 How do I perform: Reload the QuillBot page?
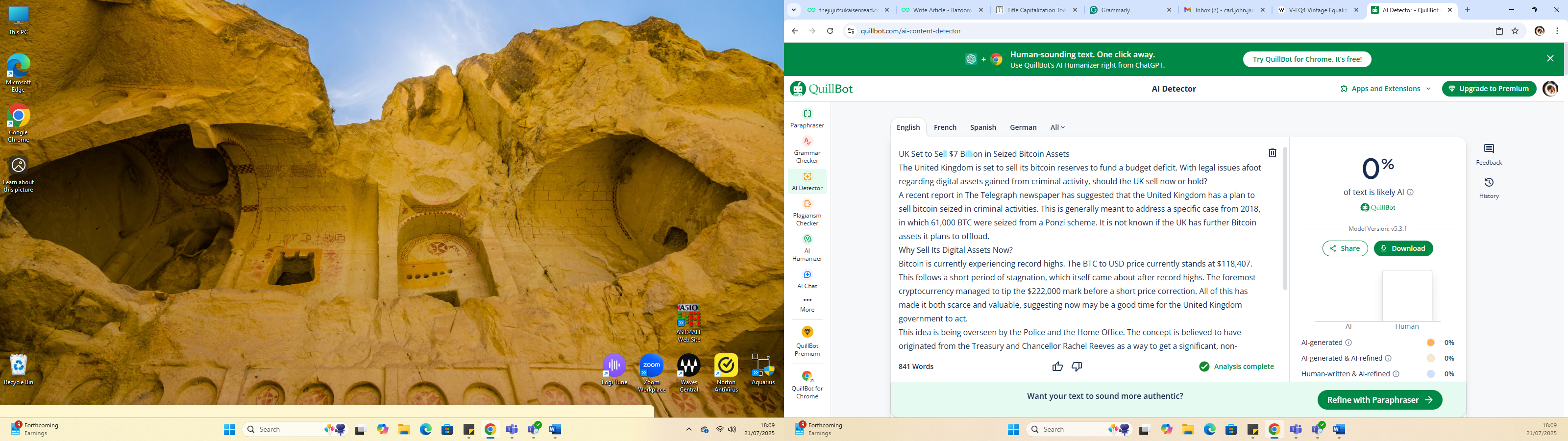pyautogui.click(x=830, y=31)
